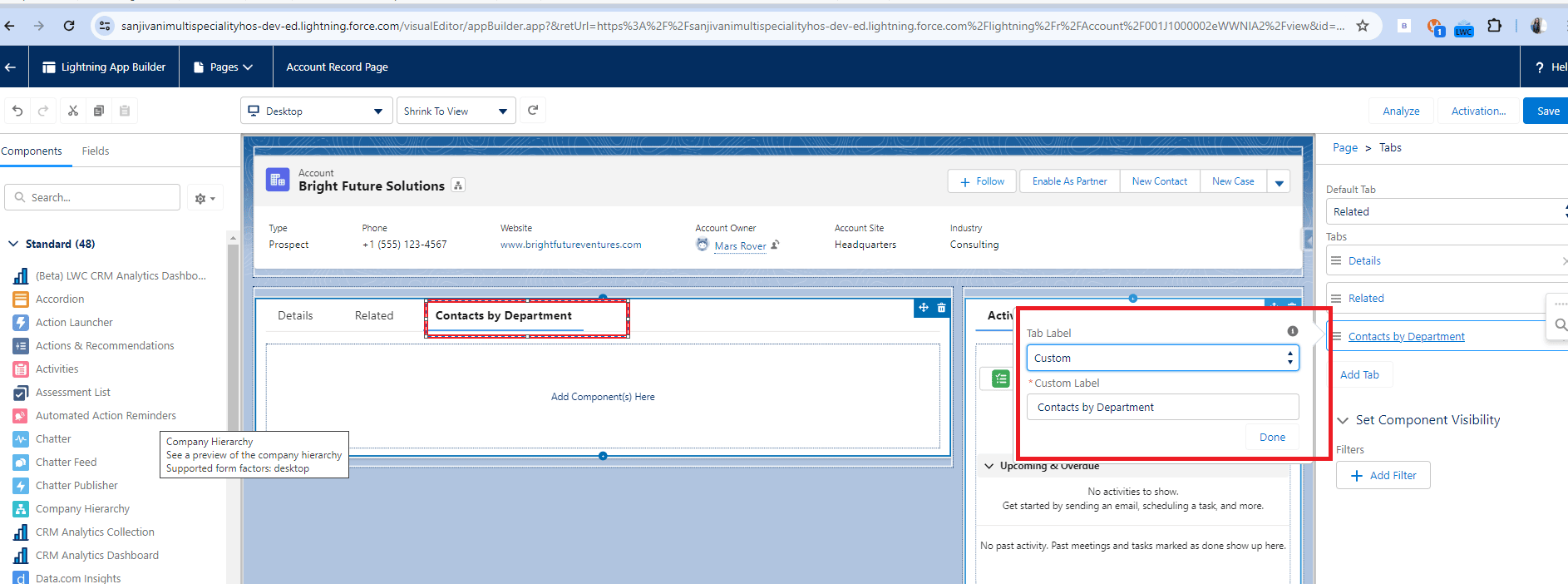Screen dimensions: 1568x584
Task: Bookmark this page with the star icon
Action: (1363, 26)
